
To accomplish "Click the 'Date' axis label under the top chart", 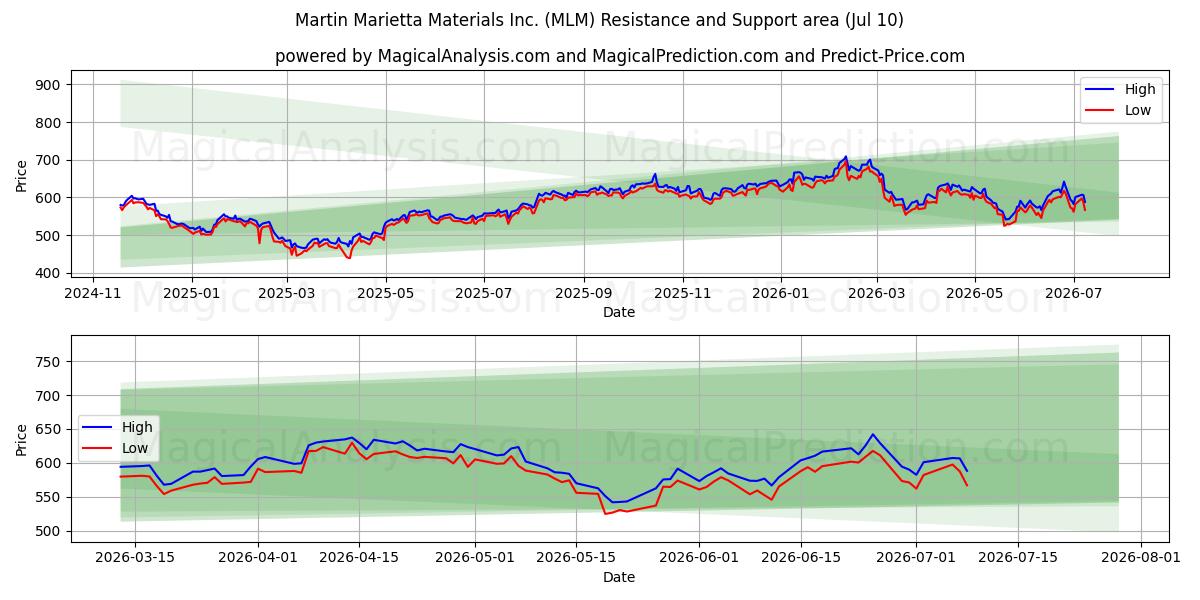I will coord(619,313).
